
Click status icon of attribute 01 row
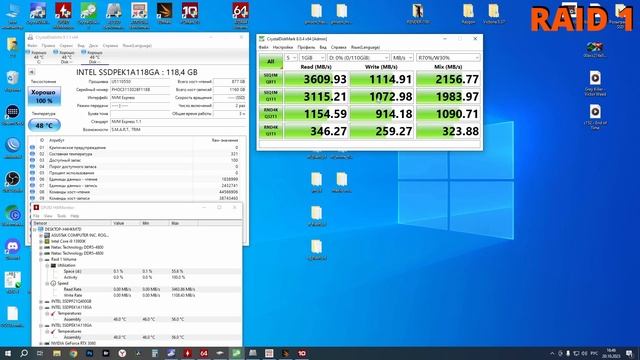(x=32, y=147)
